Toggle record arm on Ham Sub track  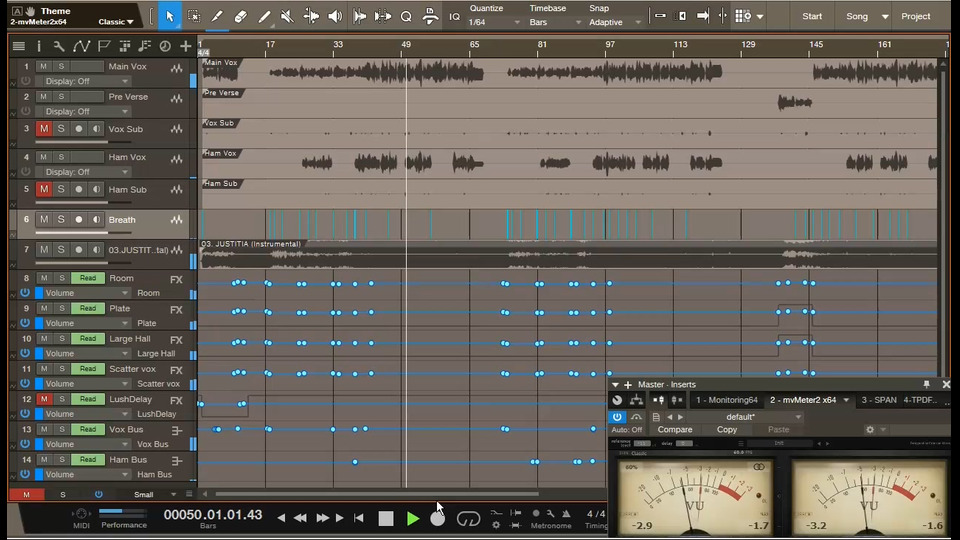[x=78, y=189]
